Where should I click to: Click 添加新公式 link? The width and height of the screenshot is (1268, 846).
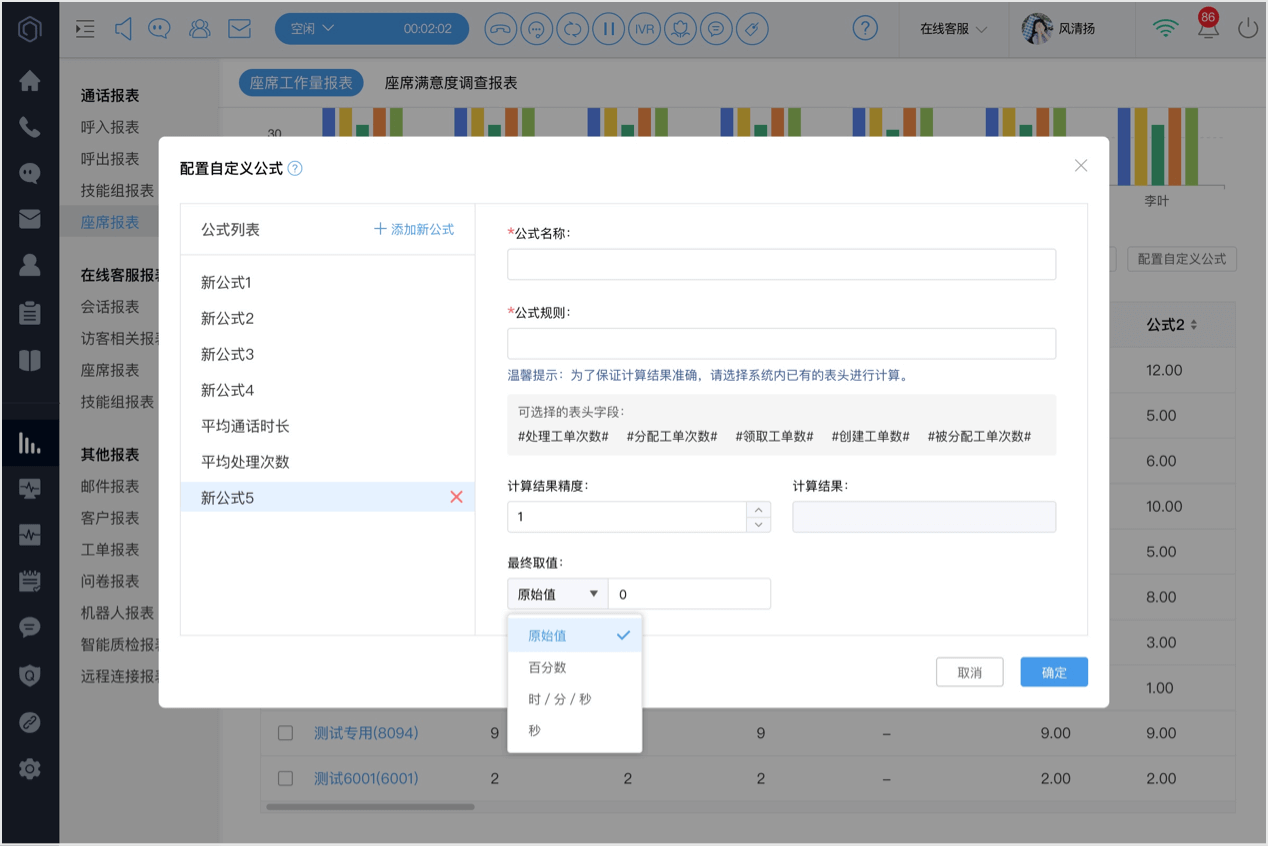[x=414, y=229]
